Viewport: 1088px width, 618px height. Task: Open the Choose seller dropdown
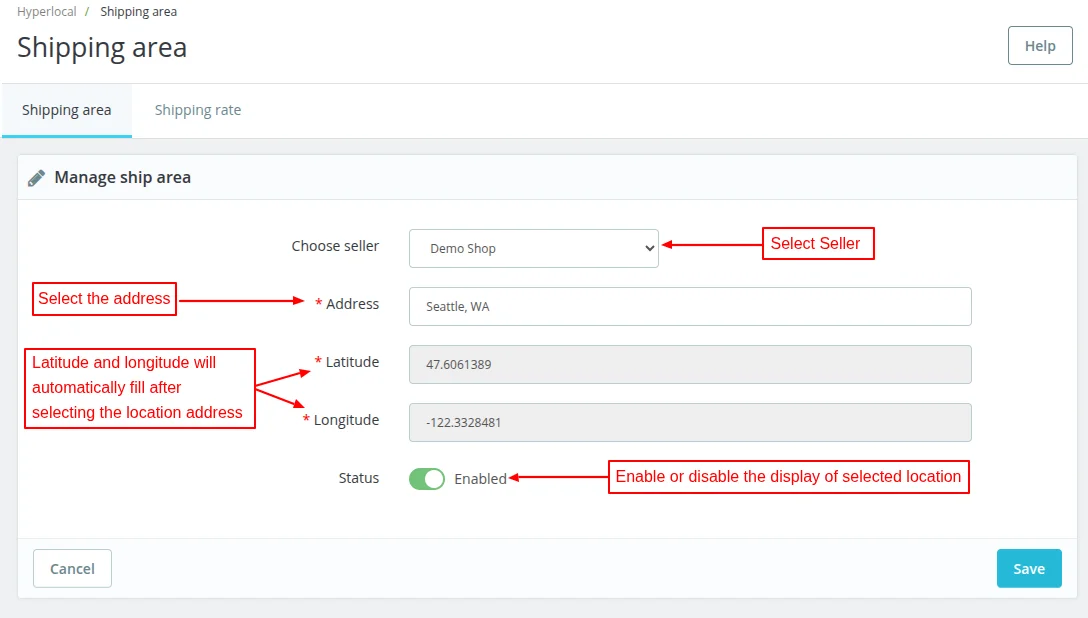(x=533, y=249)
